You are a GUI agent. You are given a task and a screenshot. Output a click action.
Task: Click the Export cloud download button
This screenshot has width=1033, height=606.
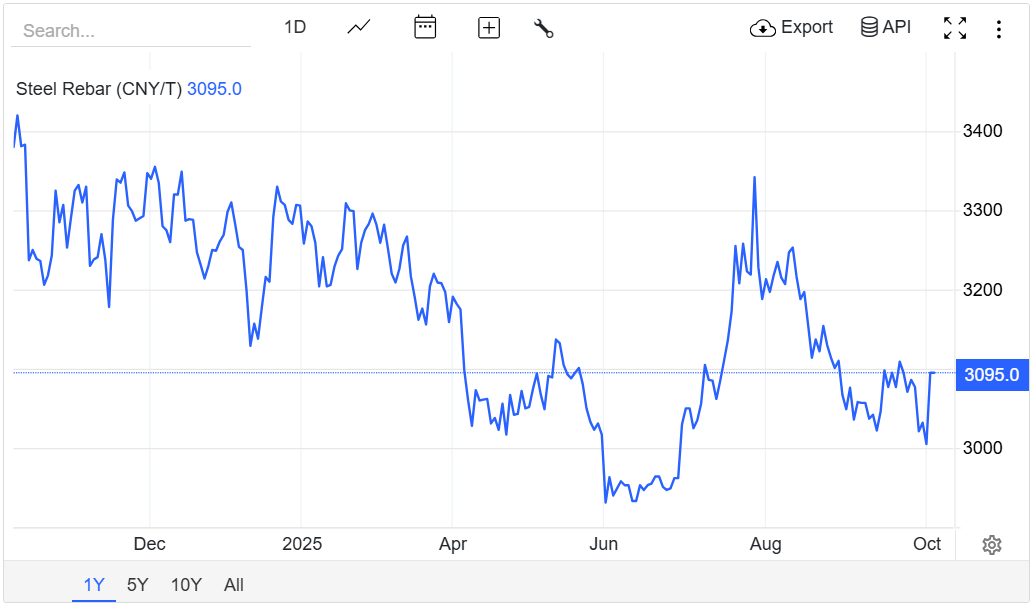pos(791,28)
